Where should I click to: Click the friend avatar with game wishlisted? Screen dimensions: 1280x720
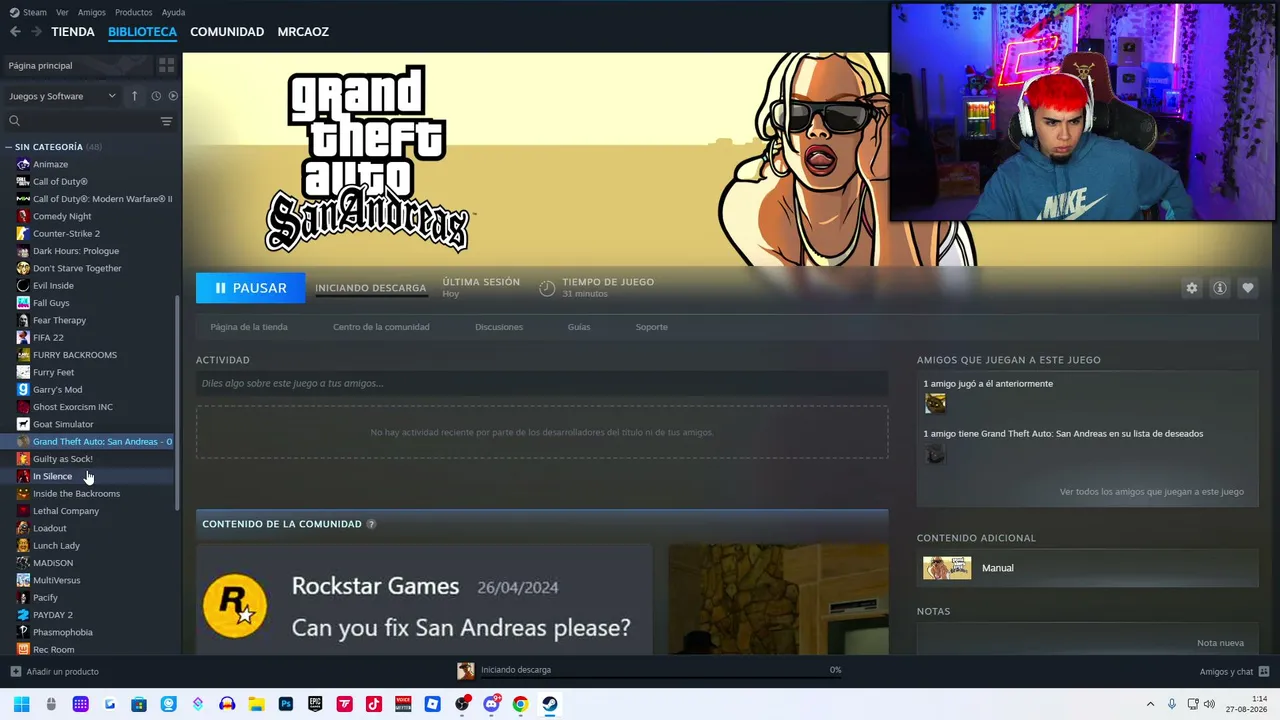[x=935, y=453]
